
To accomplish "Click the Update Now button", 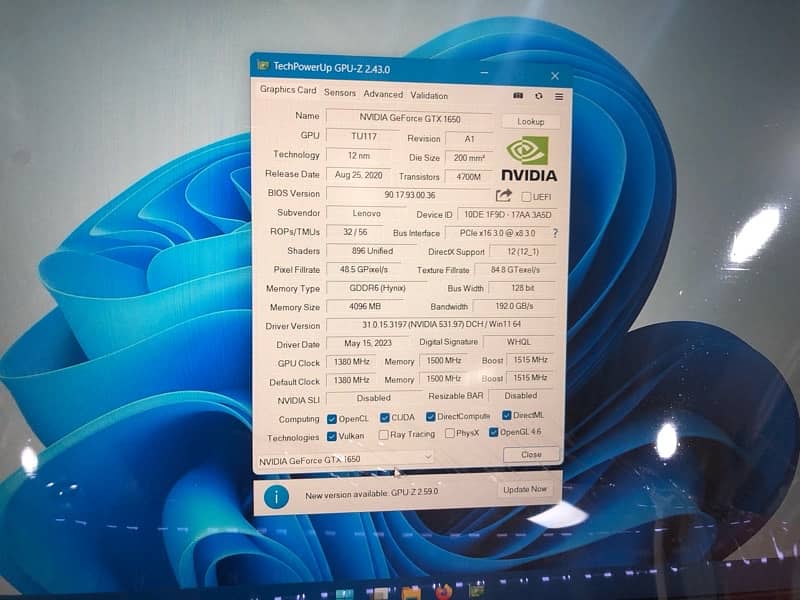I will tap(525, 489).
